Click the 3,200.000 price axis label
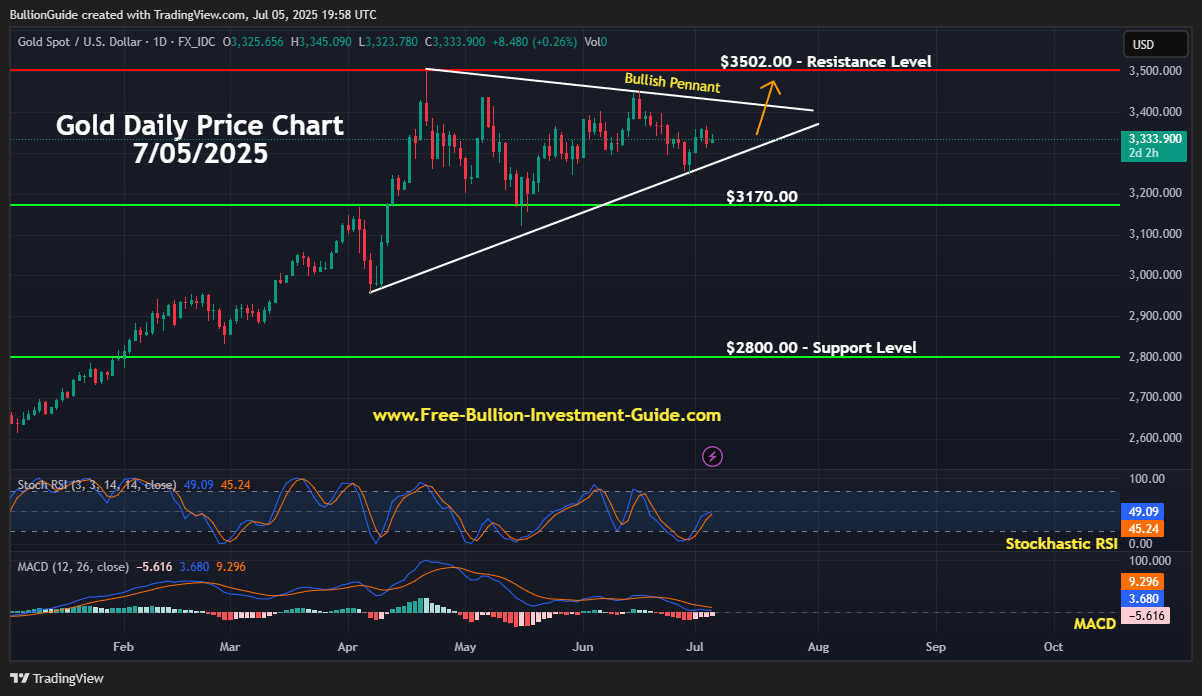Image resolution: width=1202 pixels, height=696 pixels. pyautogui.click(x=1153, y=193)
